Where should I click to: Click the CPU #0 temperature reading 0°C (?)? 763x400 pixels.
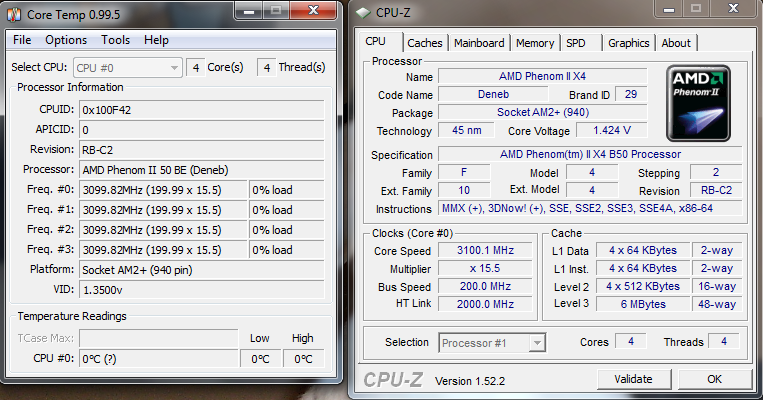click(x=159, y=359)
